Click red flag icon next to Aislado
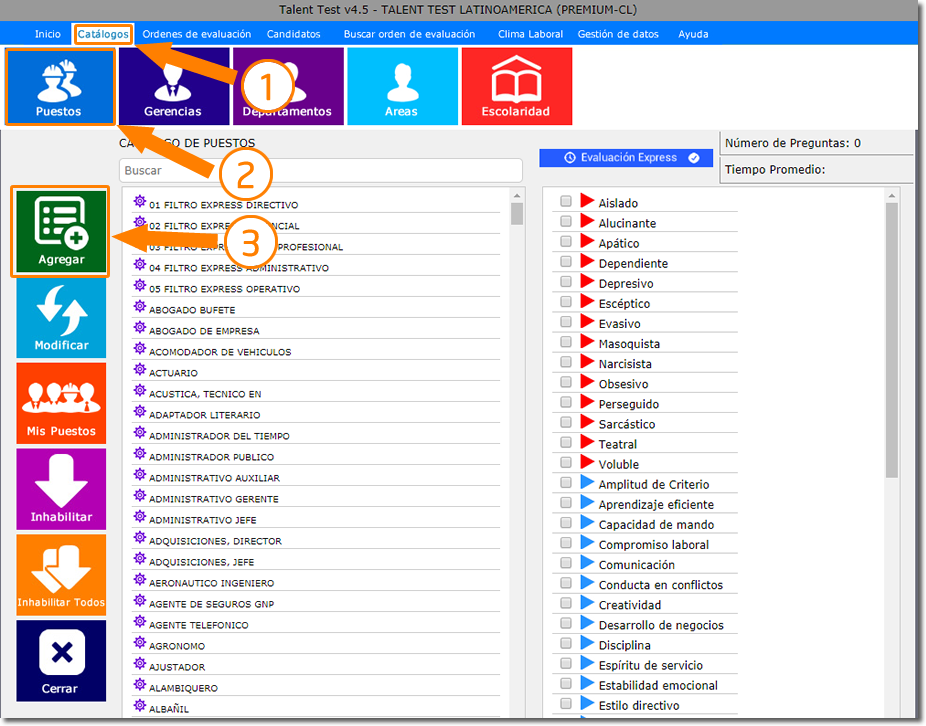Screen dimensions: 926x726 coord(587,201)
